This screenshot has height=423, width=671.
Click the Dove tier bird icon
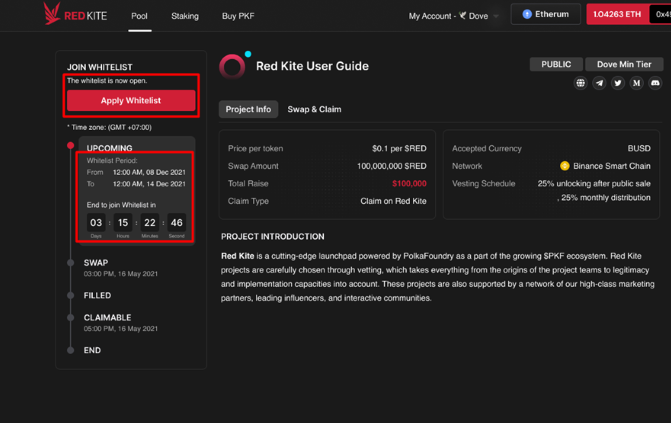tap(463, 15)
